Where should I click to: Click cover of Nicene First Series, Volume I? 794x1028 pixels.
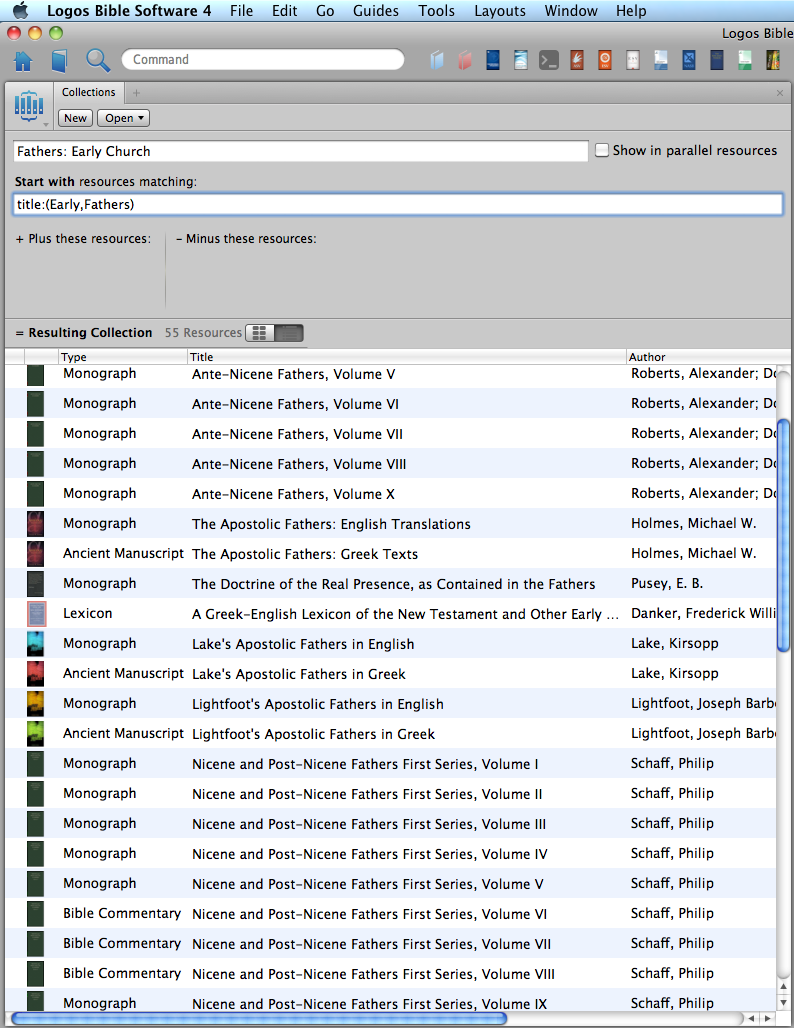point(35,764)
